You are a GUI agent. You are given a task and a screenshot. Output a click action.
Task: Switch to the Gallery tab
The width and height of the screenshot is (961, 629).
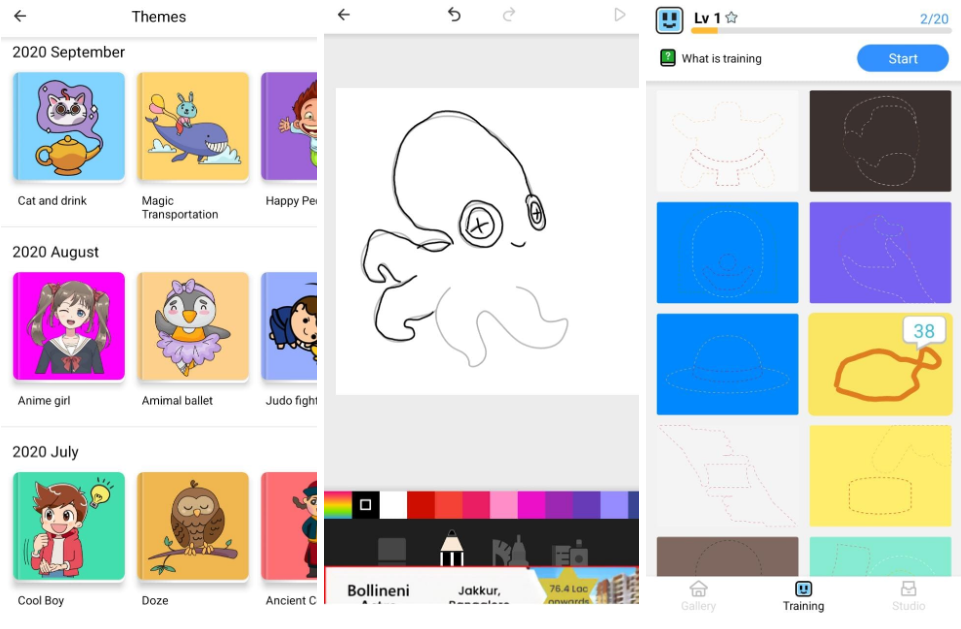698,595
